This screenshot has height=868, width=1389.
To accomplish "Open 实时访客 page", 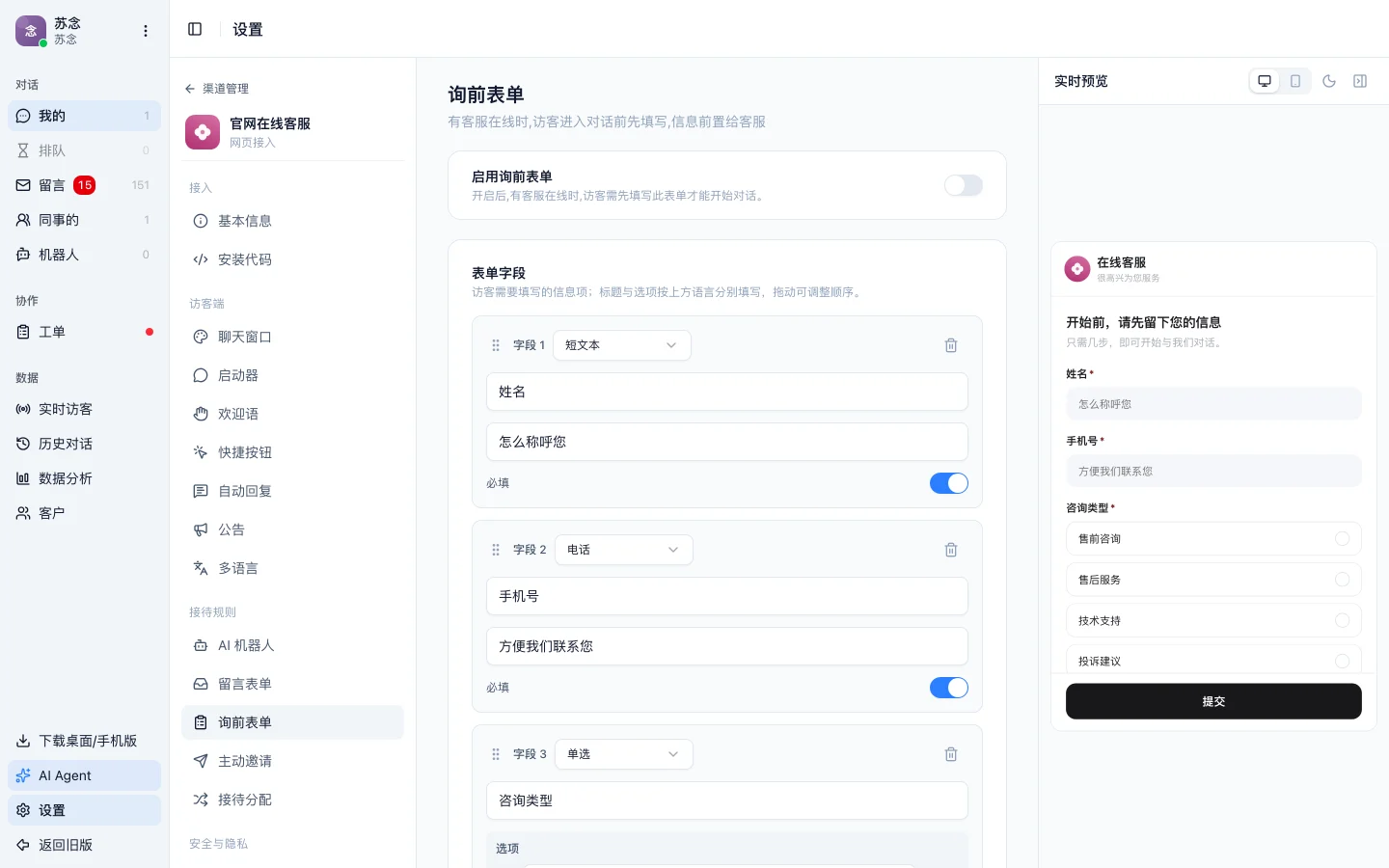I will click(x=84, y=409).
